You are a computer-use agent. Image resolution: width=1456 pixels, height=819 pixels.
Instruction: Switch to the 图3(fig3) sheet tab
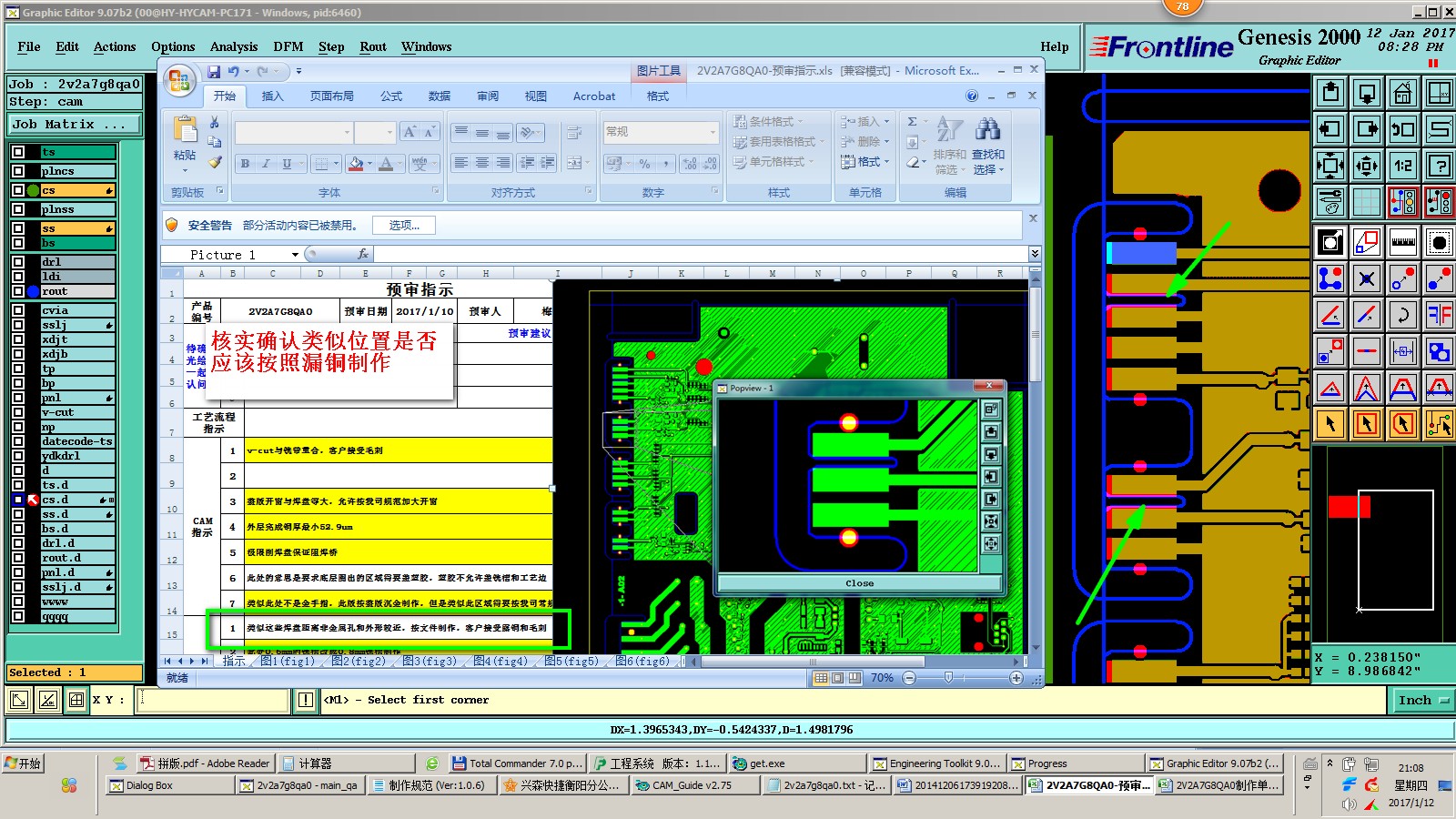point(430,661)
